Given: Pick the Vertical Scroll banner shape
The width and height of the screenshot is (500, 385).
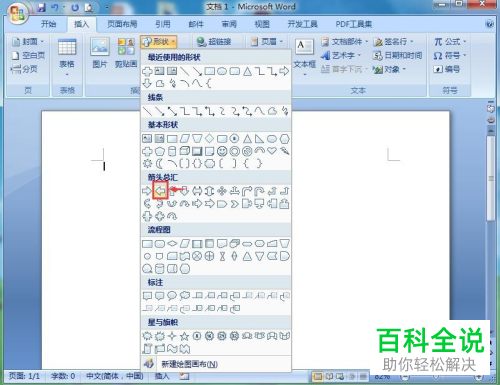Looking at the screenshot, I should 147,349.
